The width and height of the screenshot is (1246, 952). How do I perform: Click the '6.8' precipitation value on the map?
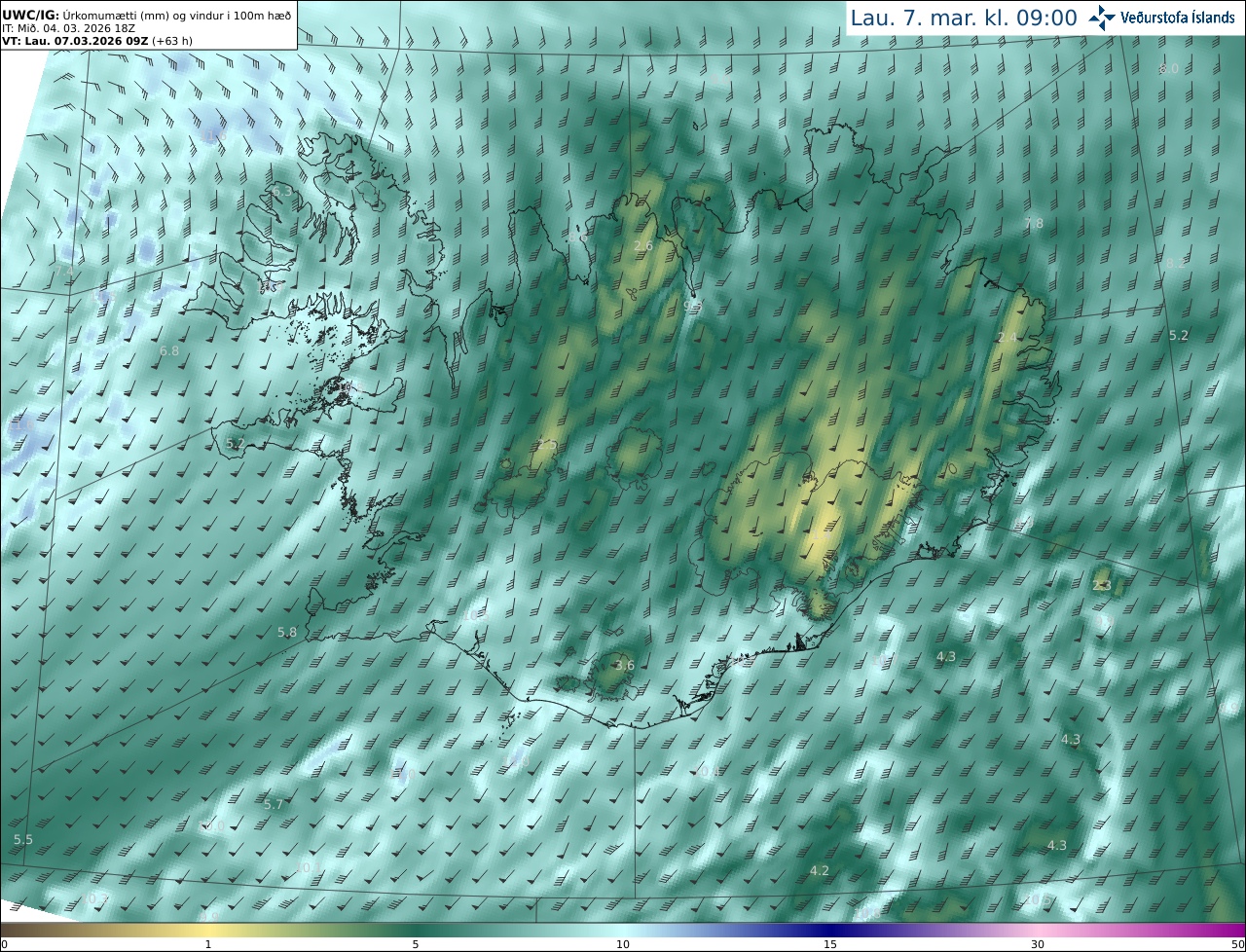click(168, 350)
